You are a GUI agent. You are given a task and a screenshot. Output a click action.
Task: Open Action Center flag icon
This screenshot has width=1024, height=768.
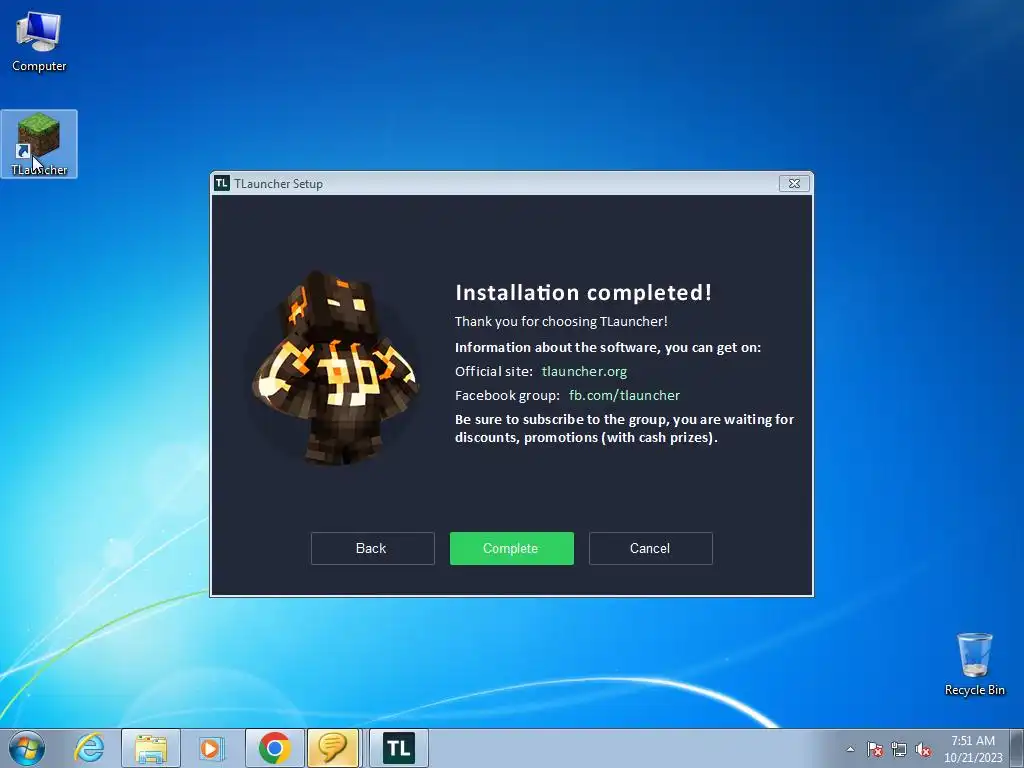tap(875, 749)
